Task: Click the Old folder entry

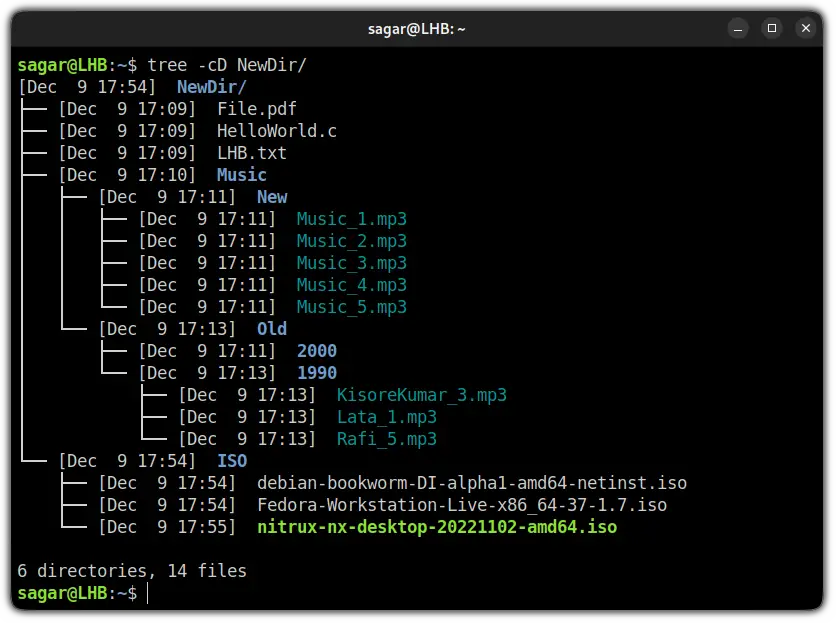Action: [271, 328]
